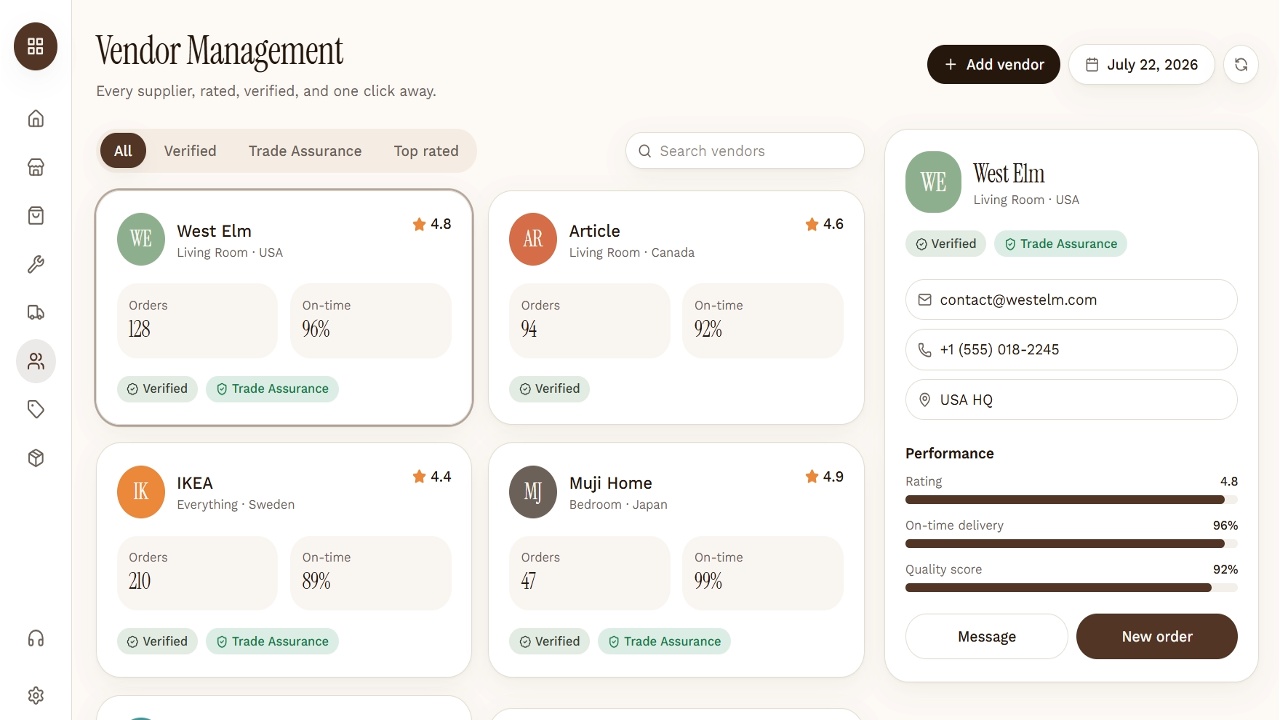Open the package box icon in the sidebar
The height and width of the screenshot is (720, 1280).
36,458
